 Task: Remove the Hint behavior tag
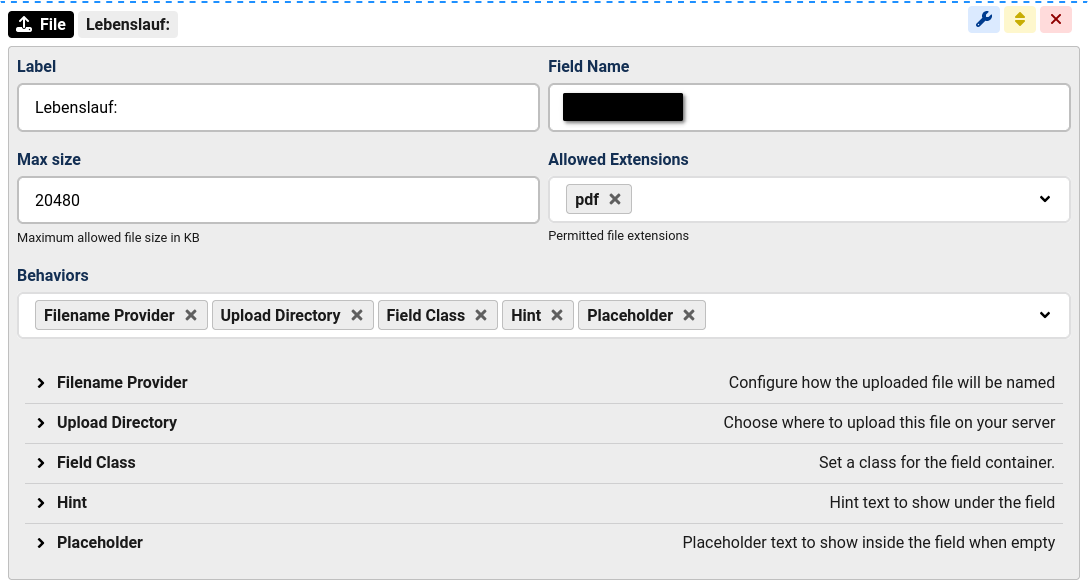(557, 315)
